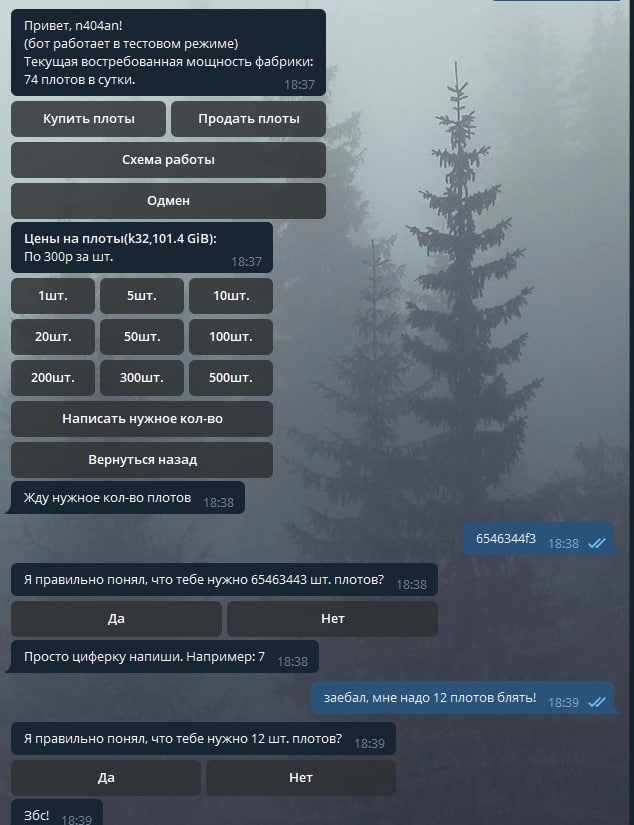Select the "200шт." quantity button
634x825 pixels.
[x=53, y=378]
